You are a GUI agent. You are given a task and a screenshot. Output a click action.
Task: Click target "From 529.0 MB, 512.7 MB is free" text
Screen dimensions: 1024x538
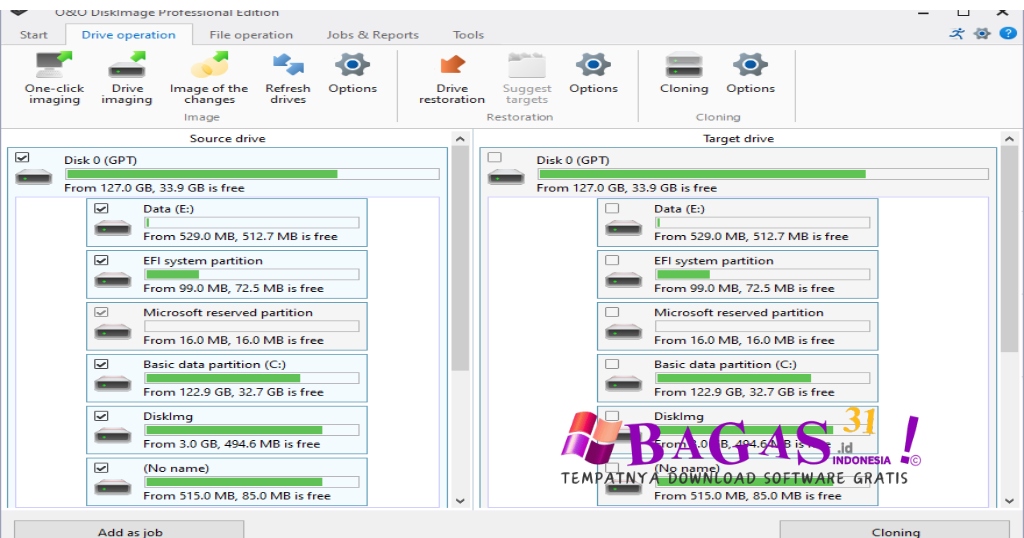pyautogui.click(x=751, y=237)
